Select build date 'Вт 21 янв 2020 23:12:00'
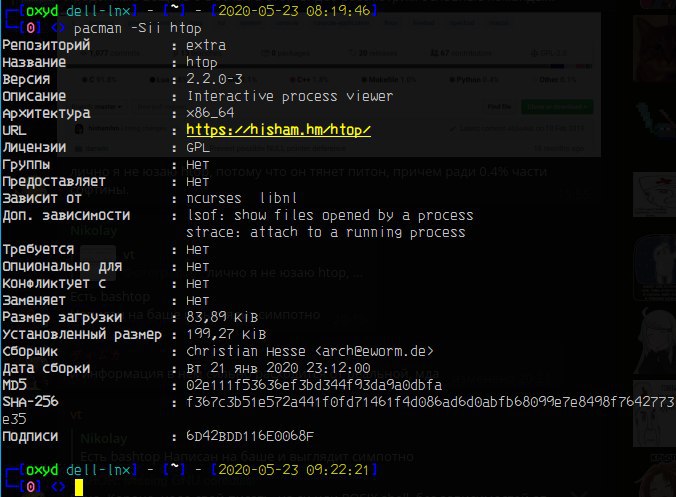 [x=278, y=368]
